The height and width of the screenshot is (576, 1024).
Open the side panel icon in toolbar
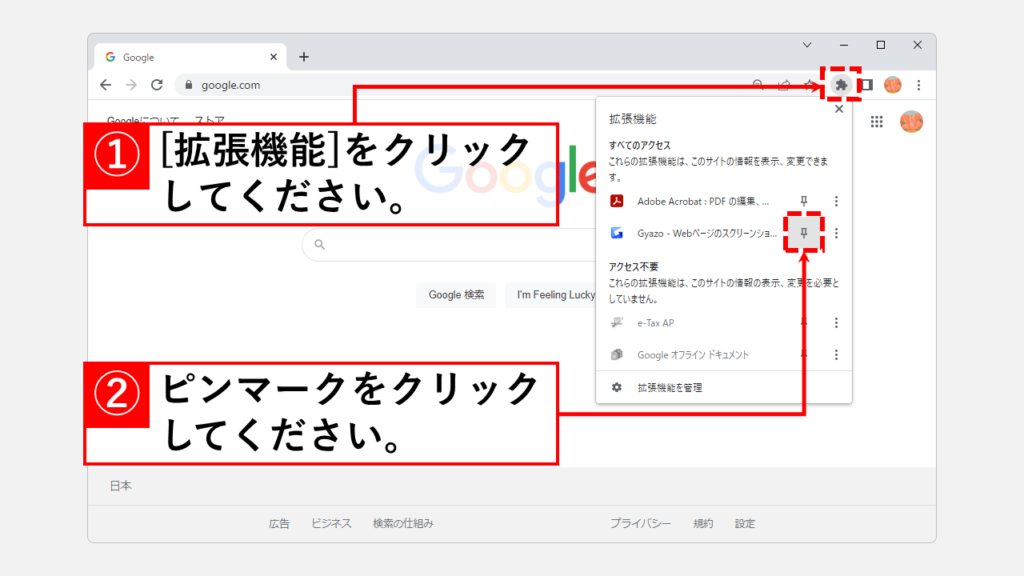(x=866, y=85)
